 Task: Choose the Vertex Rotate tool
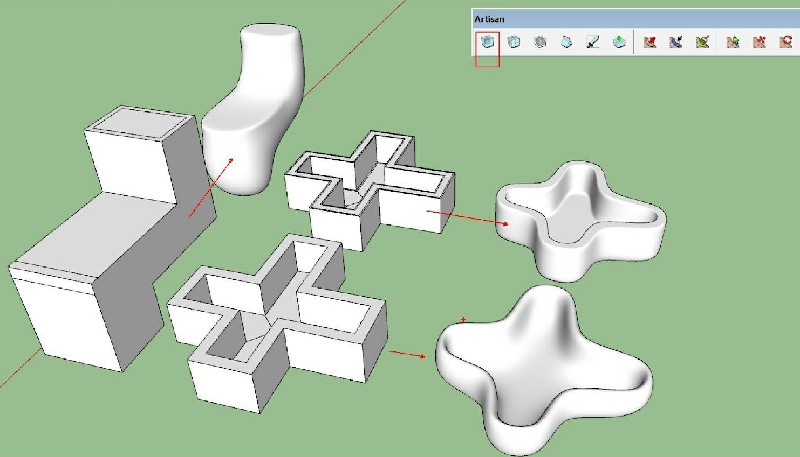[786, 42]
